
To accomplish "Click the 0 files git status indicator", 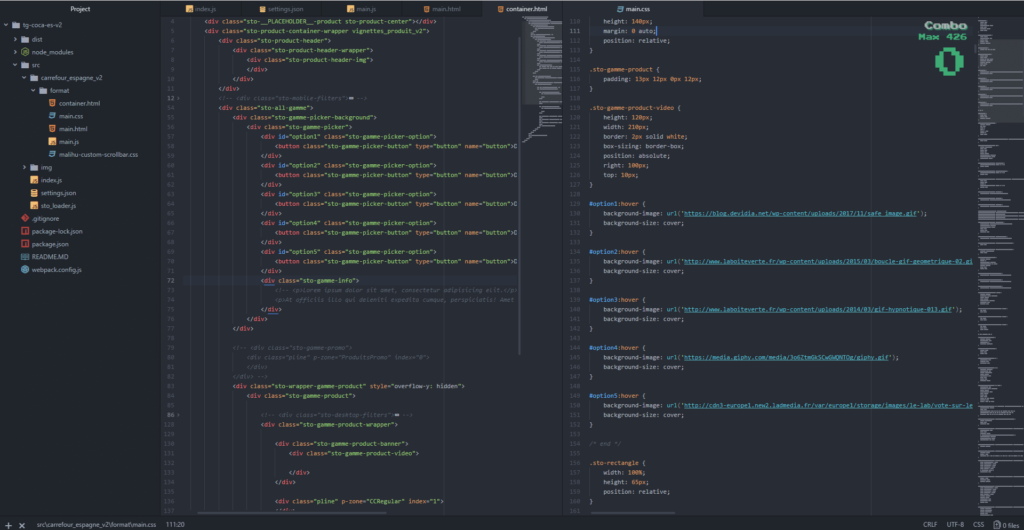I will [1006, 525].
